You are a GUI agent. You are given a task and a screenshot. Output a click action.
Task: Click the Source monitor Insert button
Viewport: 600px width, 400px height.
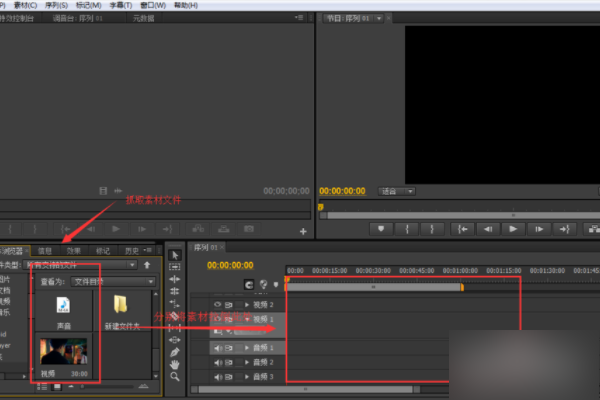198,229
